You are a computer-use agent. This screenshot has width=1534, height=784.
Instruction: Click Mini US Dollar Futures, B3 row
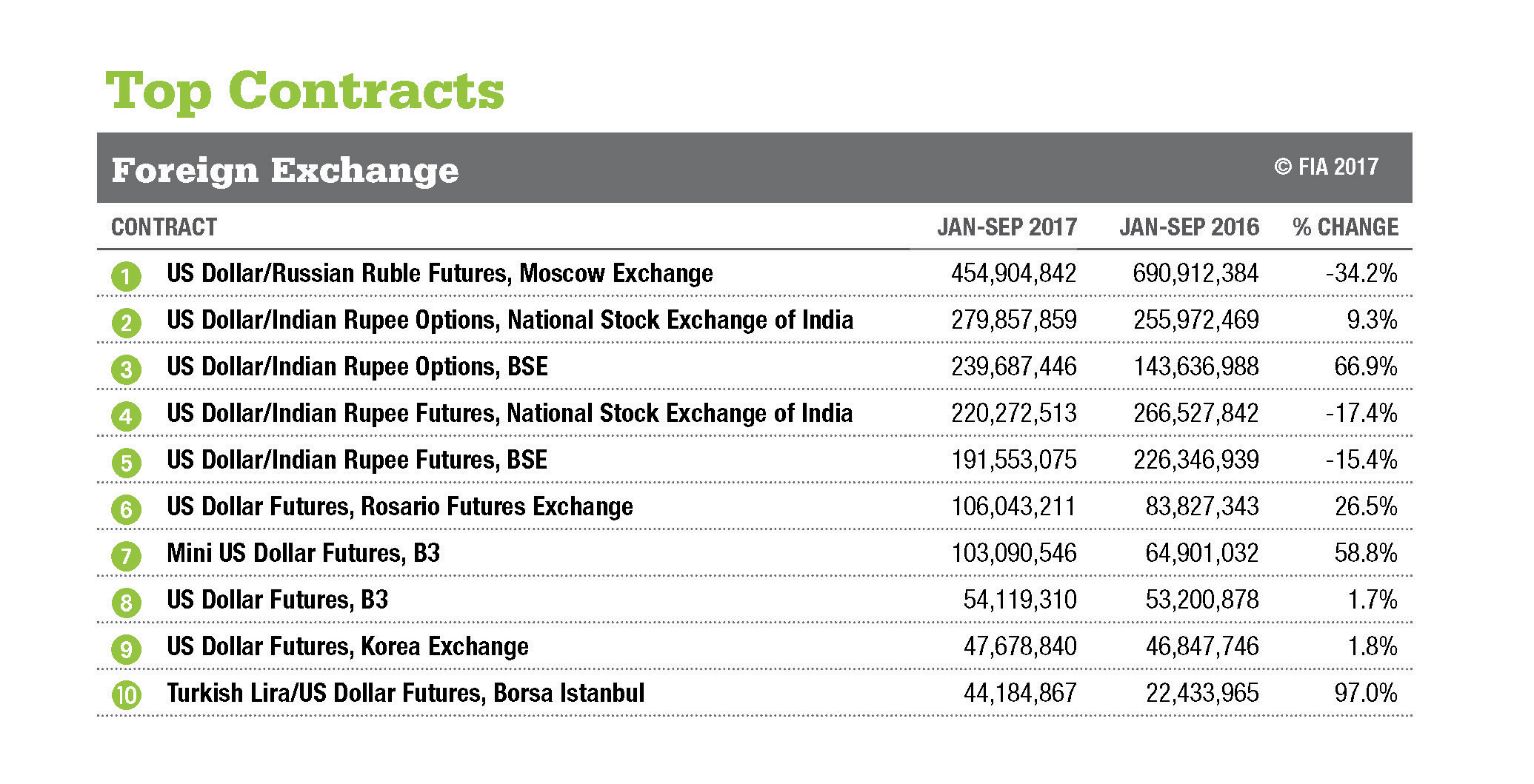303,553
